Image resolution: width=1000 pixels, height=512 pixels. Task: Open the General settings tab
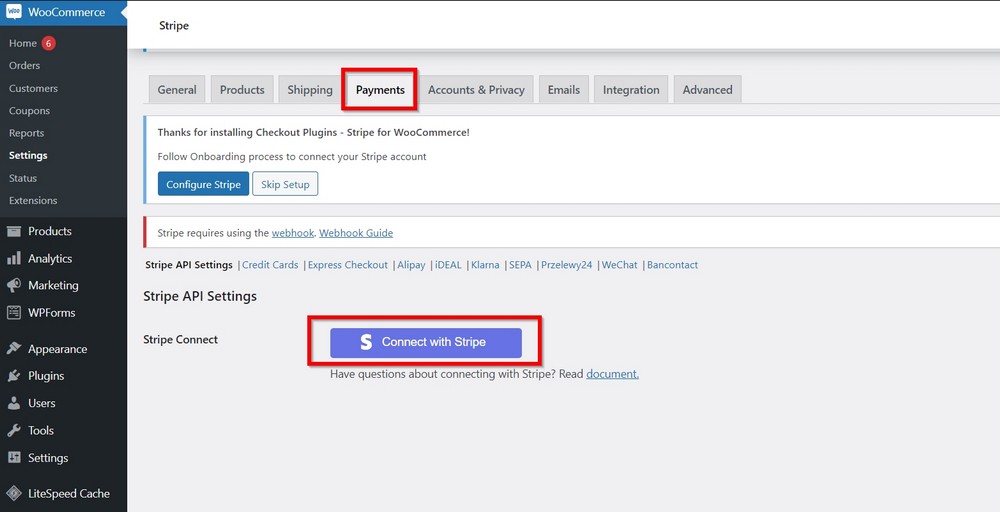pyautogui.click(x=177, y=89)
